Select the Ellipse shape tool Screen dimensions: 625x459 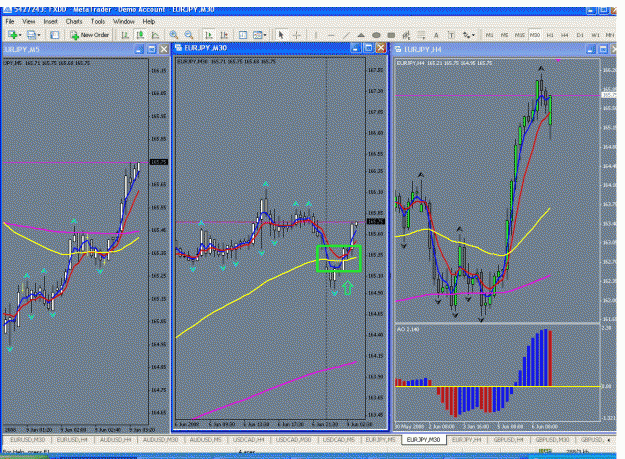pyautogui.click(x=376, y=35)
